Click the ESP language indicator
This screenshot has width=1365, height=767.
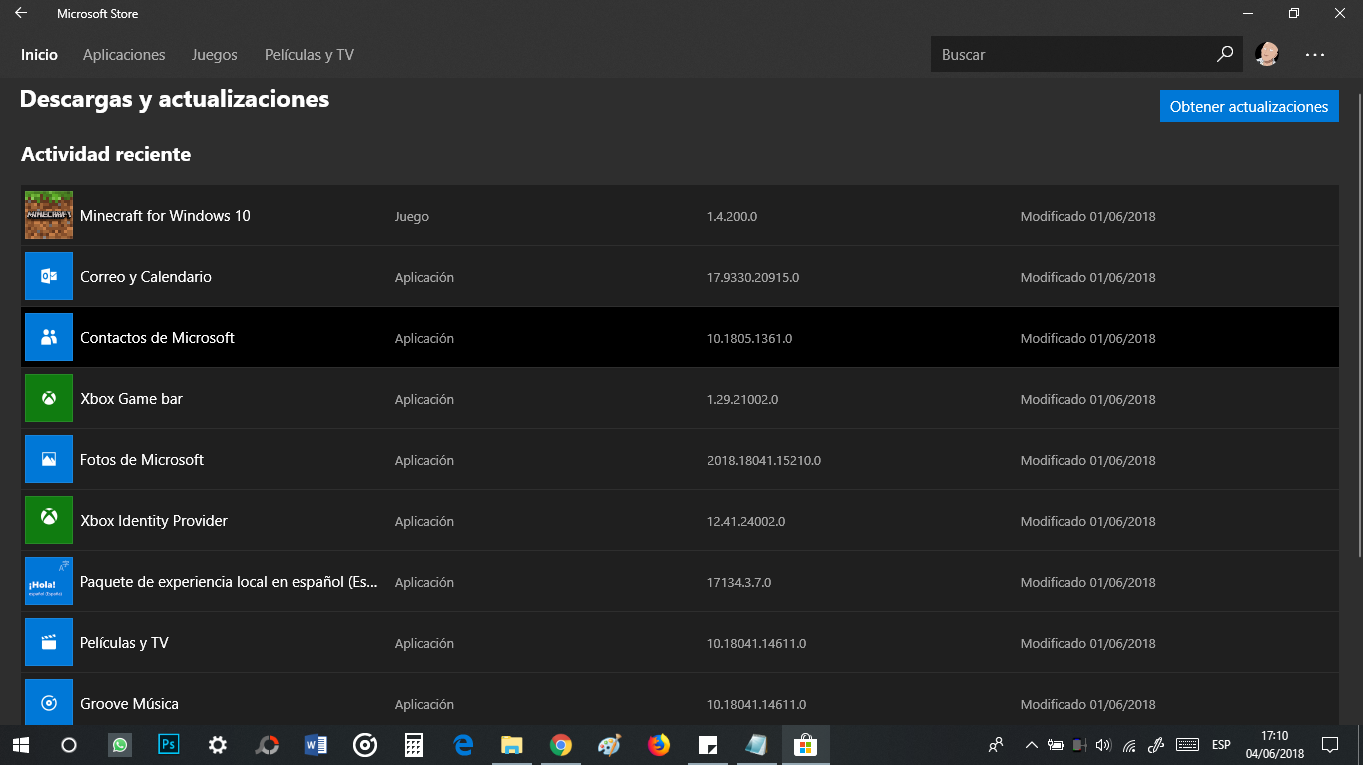(x=1221, y=745)
